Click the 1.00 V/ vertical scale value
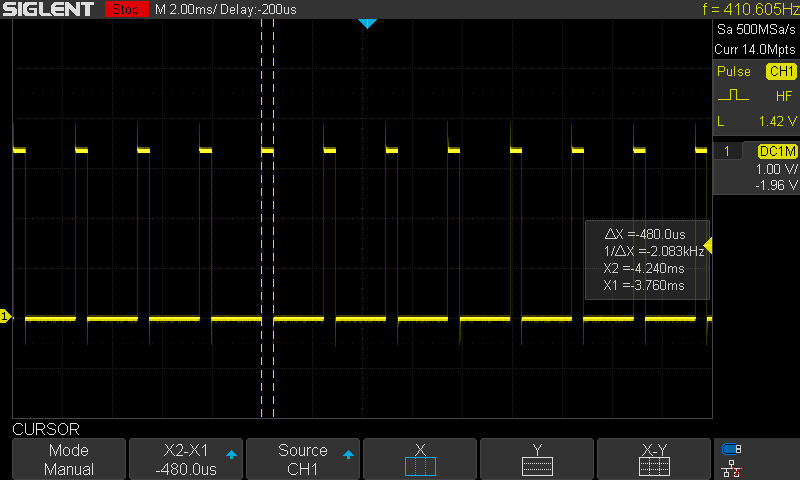The height and width of the screenshot is (480, 800). click(x=777, y=169)
